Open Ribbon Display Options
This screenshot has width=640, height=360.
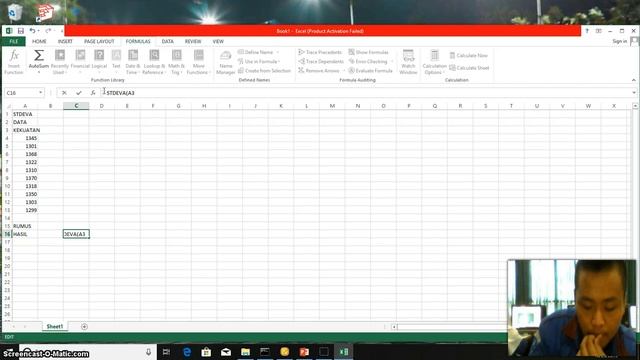coord(598,31)
